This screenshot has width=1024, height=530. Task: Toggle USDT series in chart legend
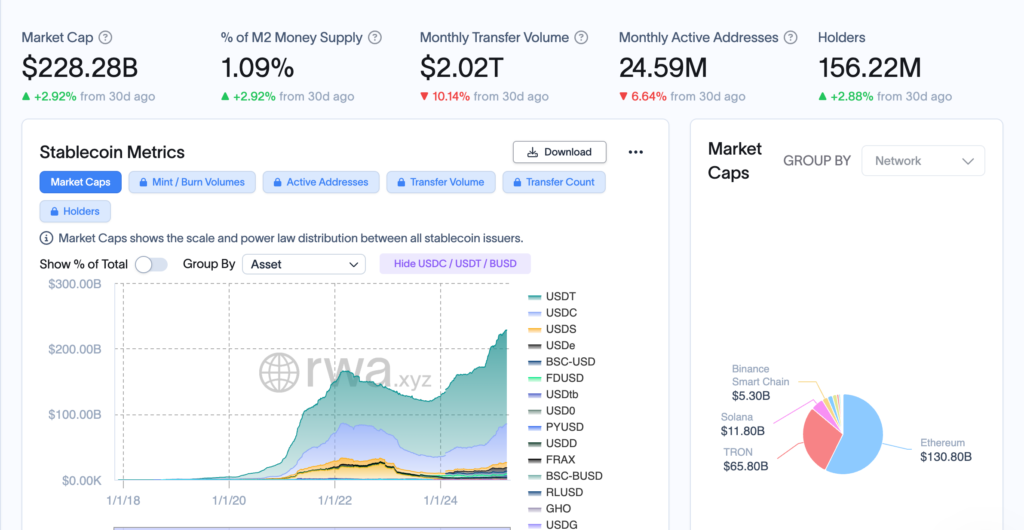560,297
